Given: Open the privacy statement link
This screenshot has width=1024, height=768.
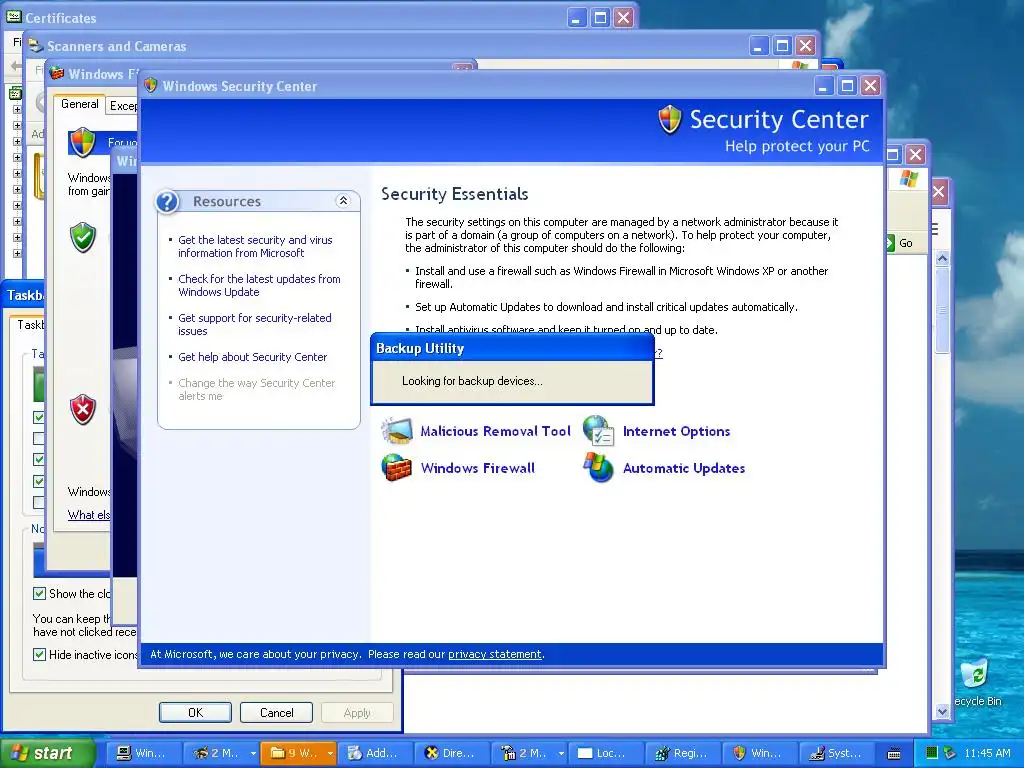Looking at the screenshot, I should coord(494,654).
